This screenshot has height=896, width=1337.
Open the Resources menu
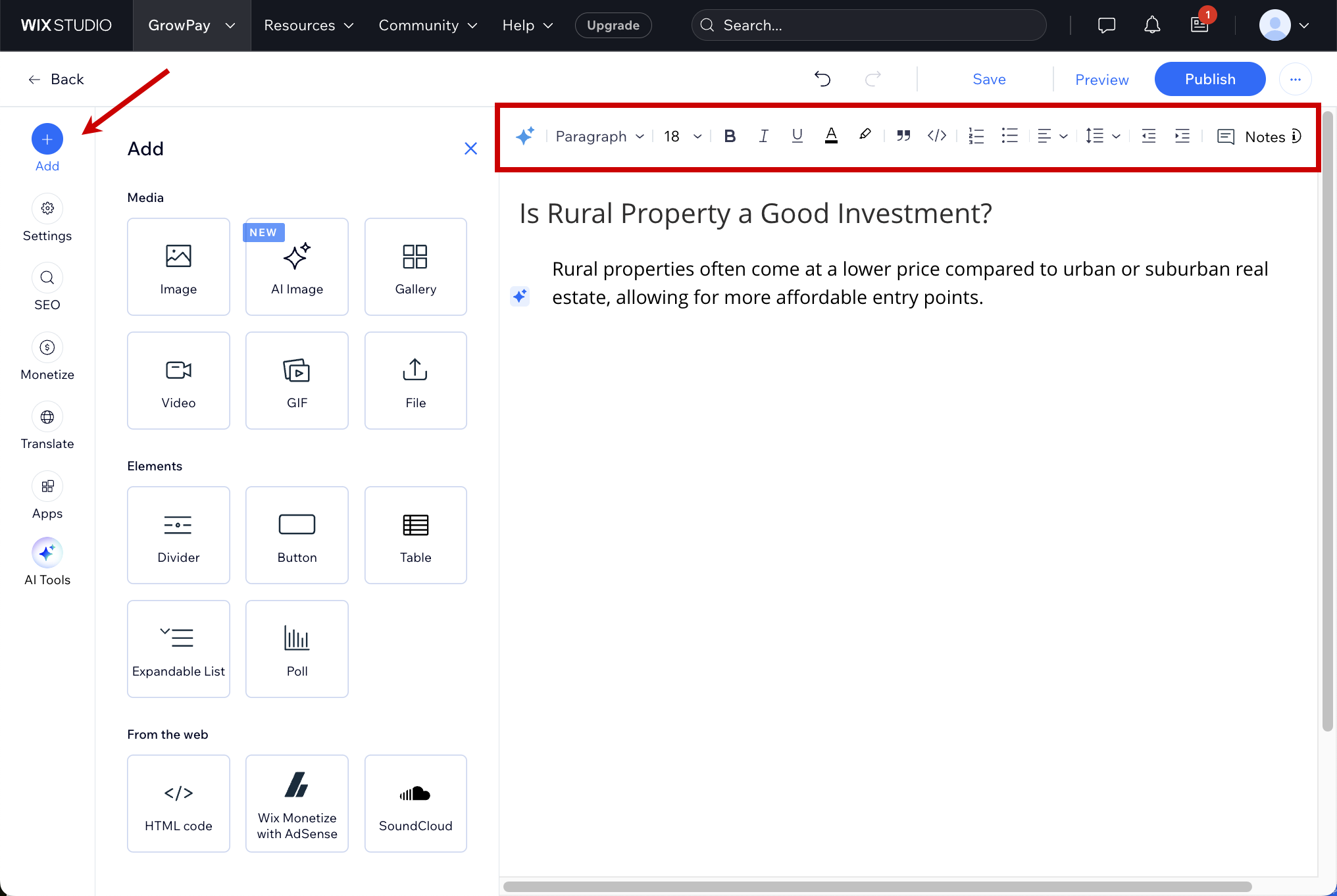309,26
